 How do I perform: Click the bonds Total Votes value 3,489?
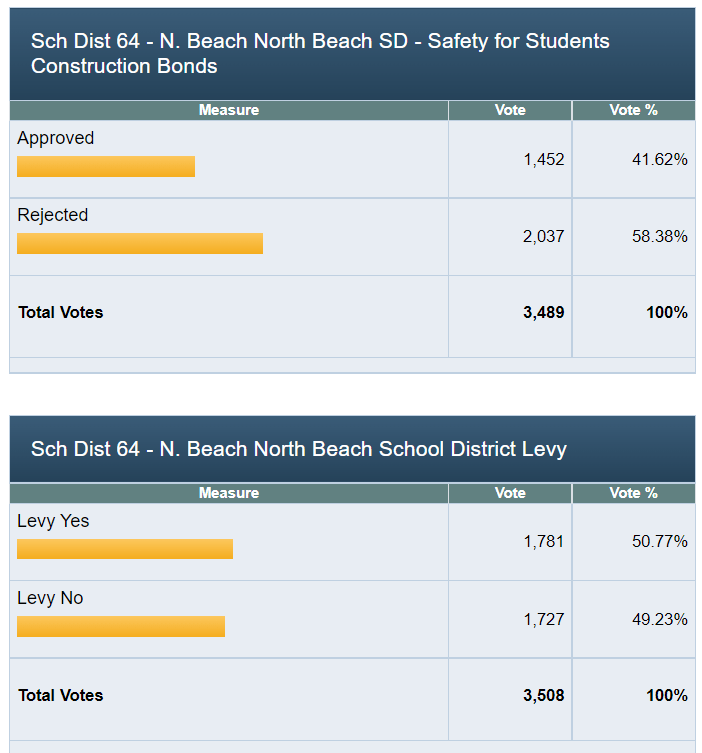(x=543, y=312)
